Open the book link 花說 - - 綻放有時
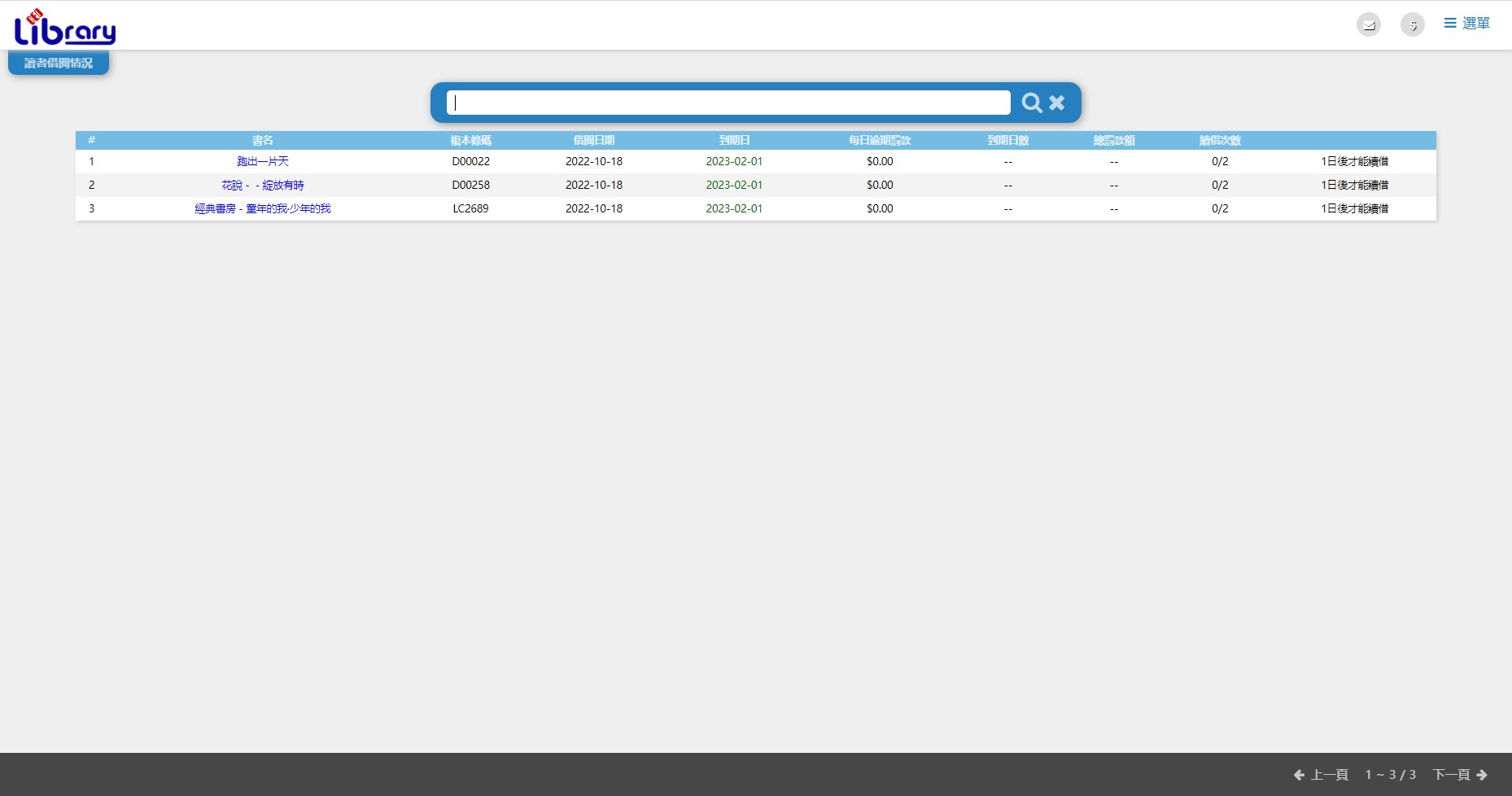1512x796 pixels. [x=263, y=186]
